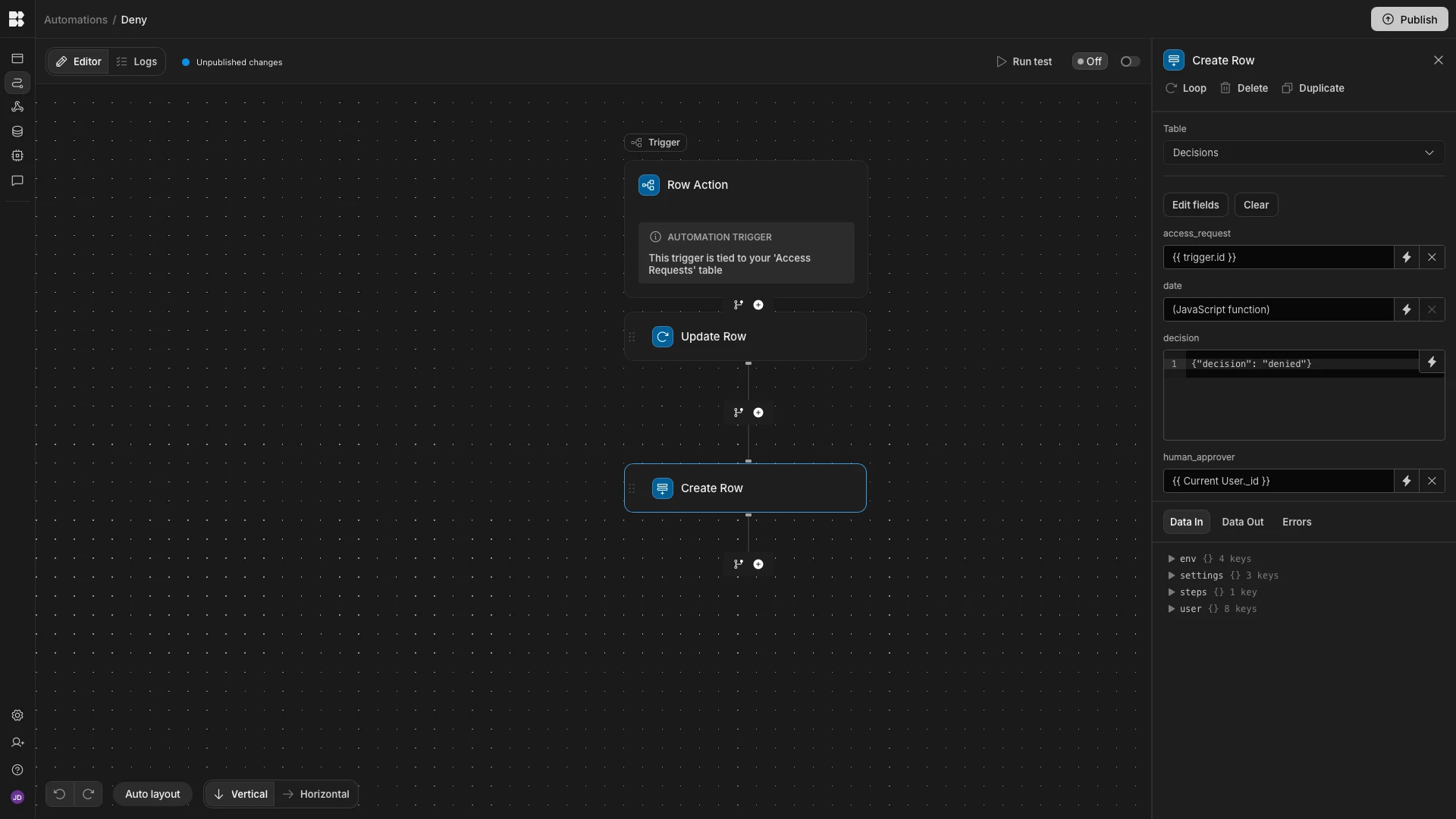The image size is (1456, 819).
Task: Open the Budibase logo home icon
Action: 17,19
